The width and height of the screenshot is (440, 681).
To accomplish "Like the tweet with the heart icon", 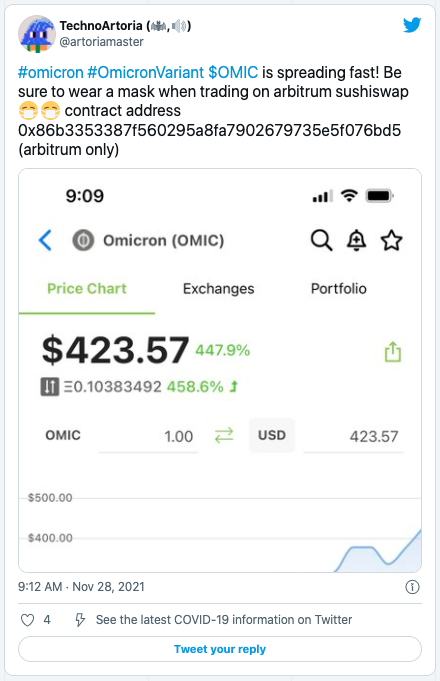I will (27, 620).
